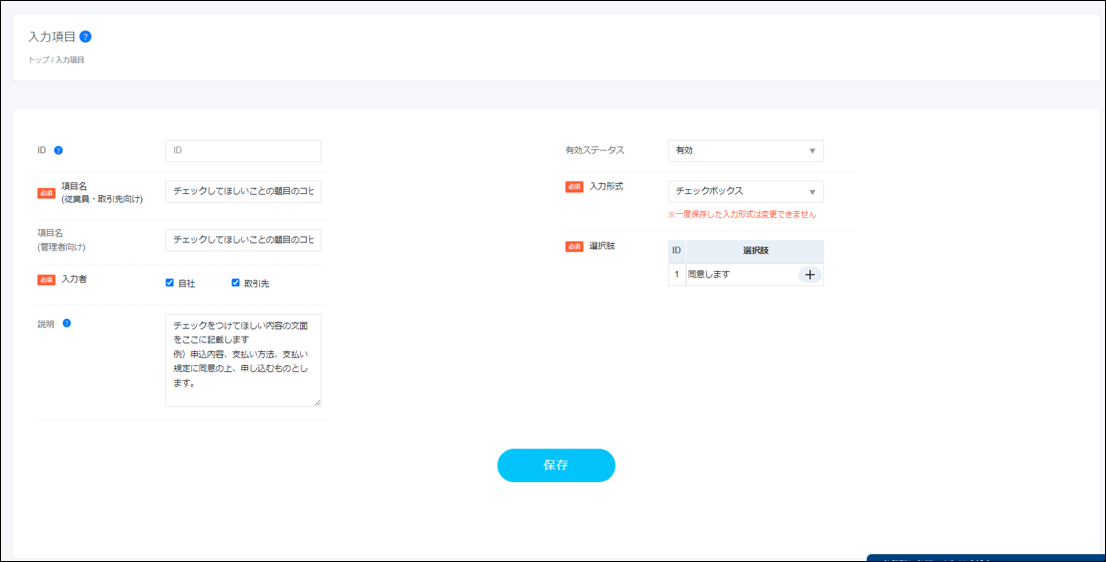Focus the 項目名 (従業員・取引先向け) text field
The width and height of the screenshot is (1106, 562).
pos(243,191)
